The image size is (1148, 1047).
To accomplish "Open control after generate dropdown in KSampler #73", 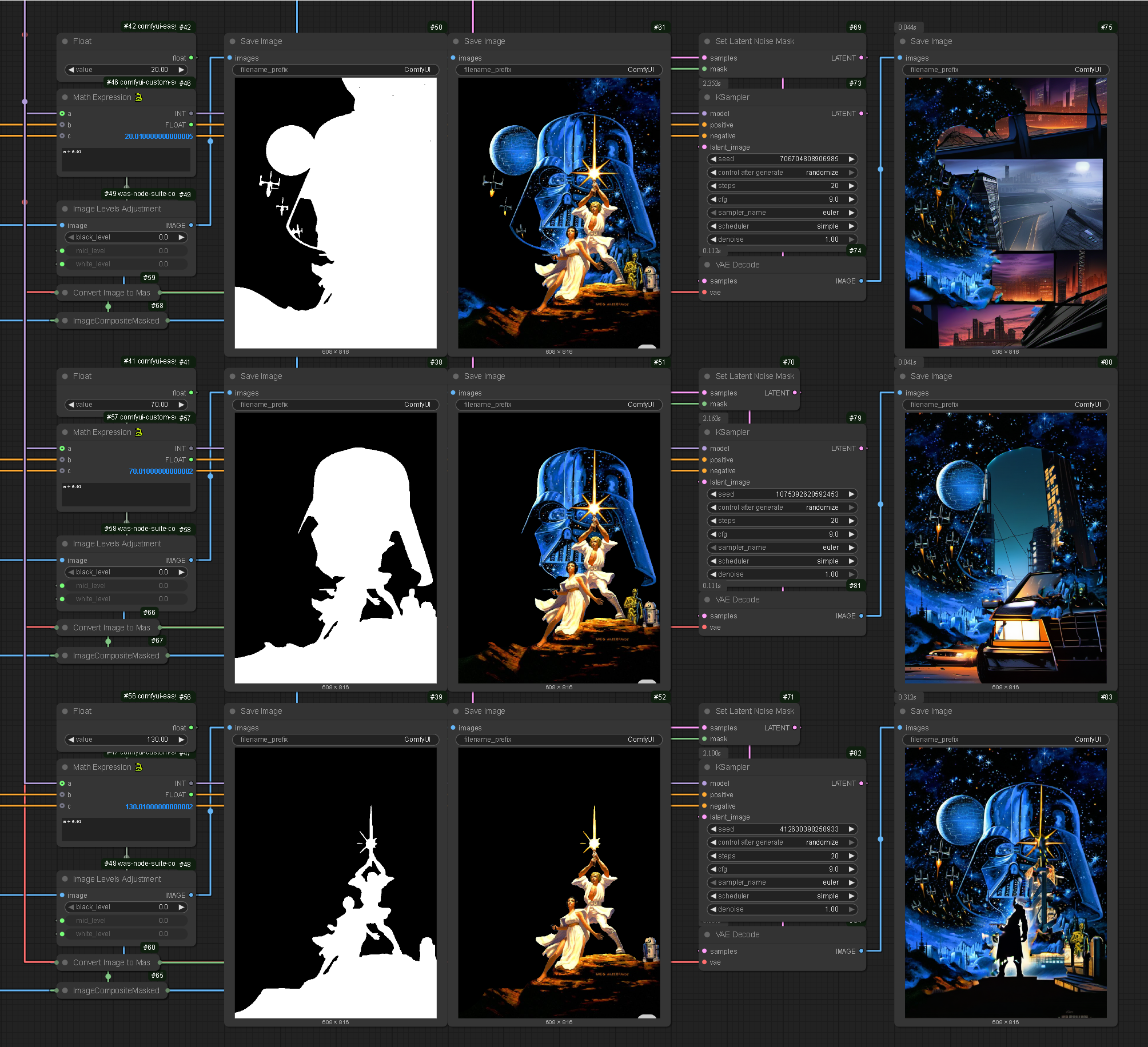I will pos(783,173).
